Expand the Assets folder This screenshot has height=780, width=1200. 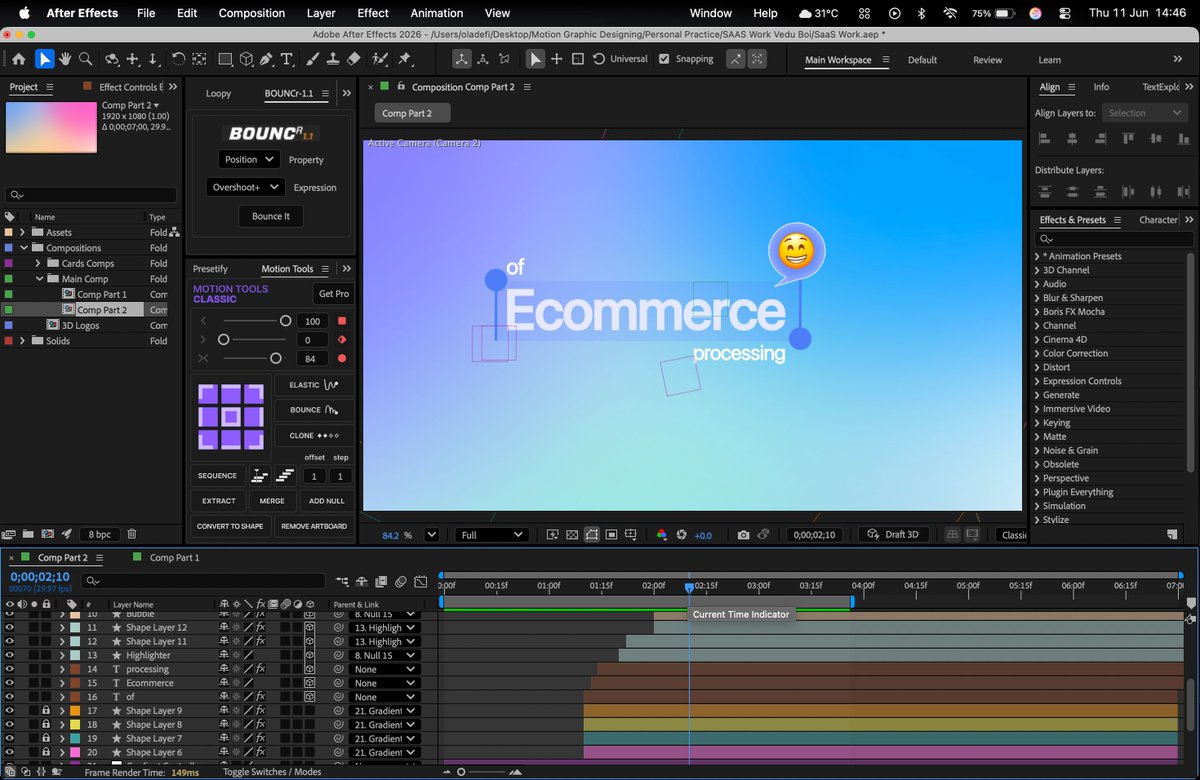(x=23, y=232)
